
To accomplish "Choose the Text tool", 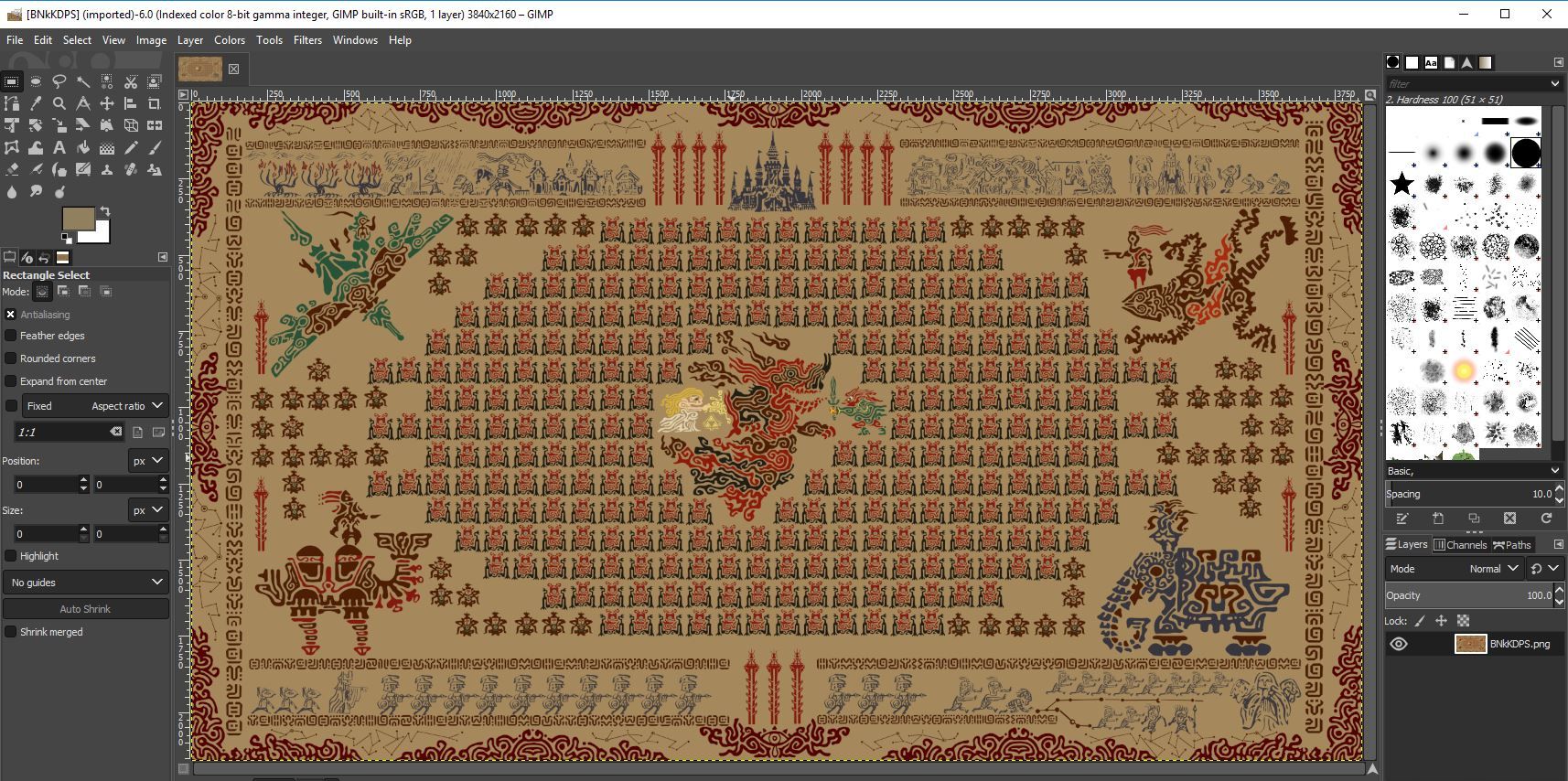I will (59, 147).
